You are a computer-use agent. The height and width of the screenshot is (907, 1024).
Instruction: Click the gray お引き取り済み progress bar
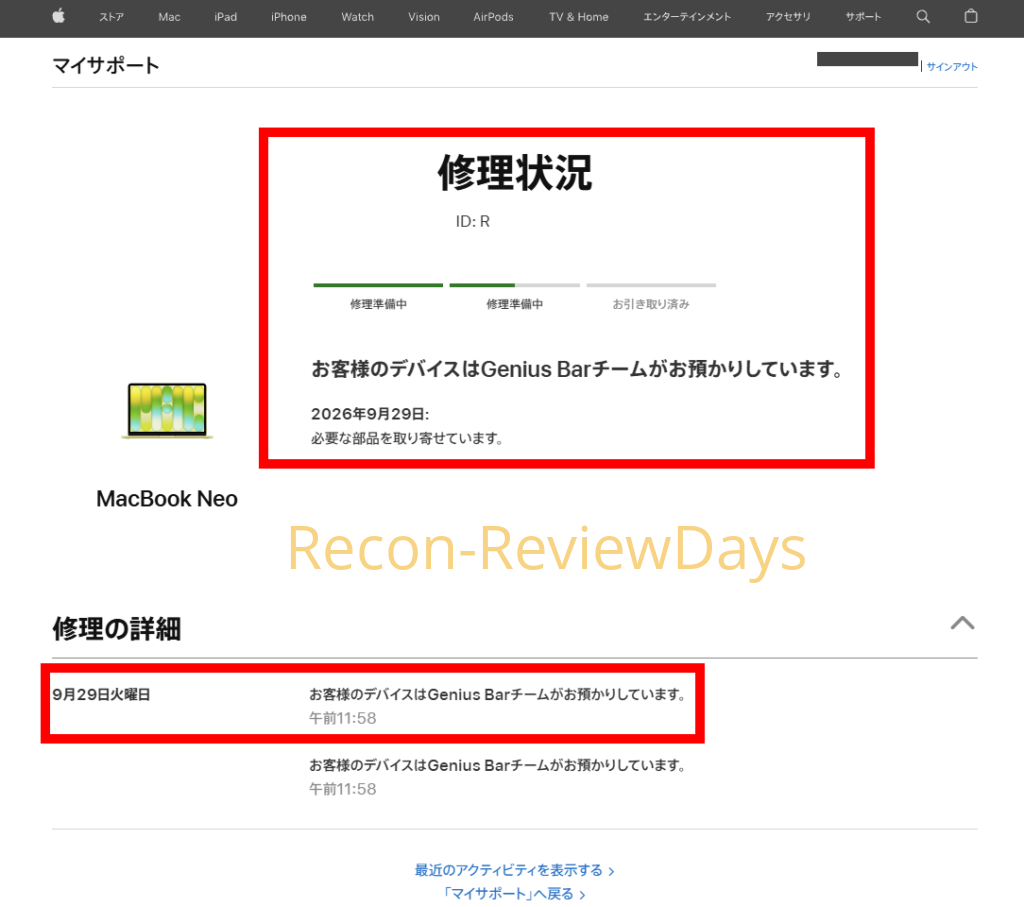[651, 285]
